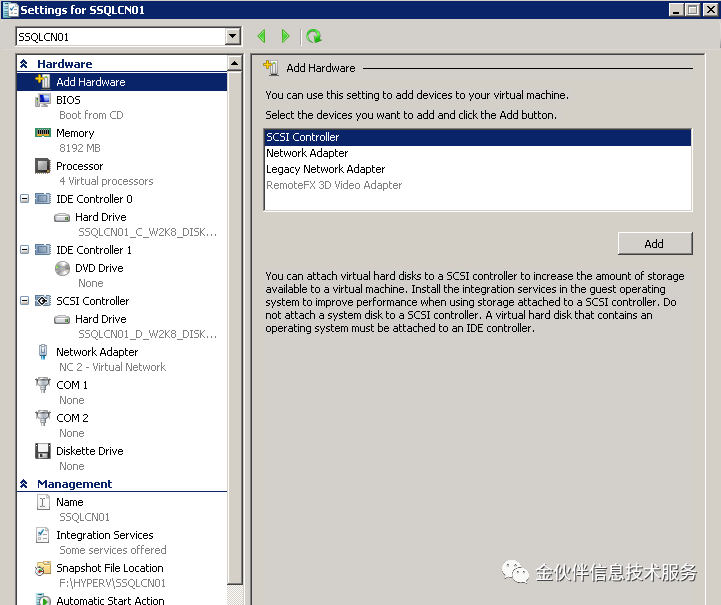Select RemoteFX 3D Video Adapter entry

click(x=477, y=185)
